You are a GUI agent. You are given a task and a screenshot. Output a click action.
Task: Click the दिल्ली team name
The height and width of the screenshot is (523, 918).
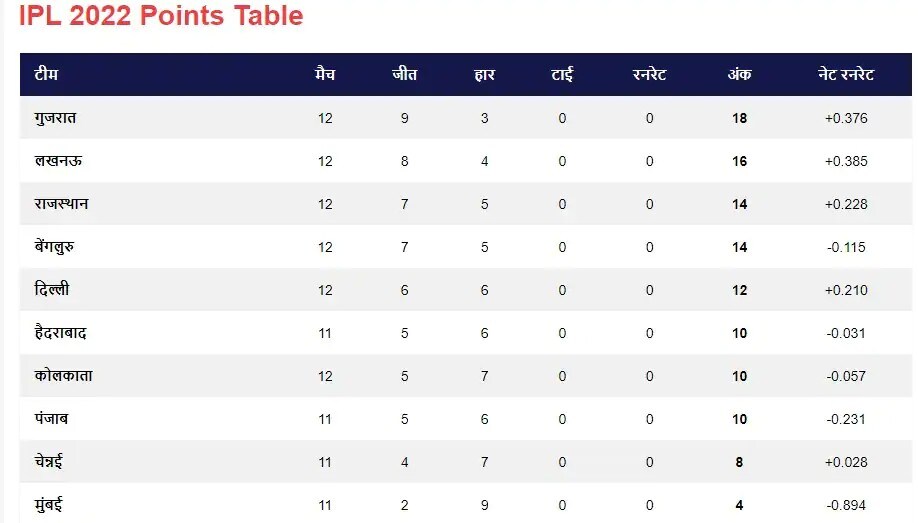pos(52,290)
